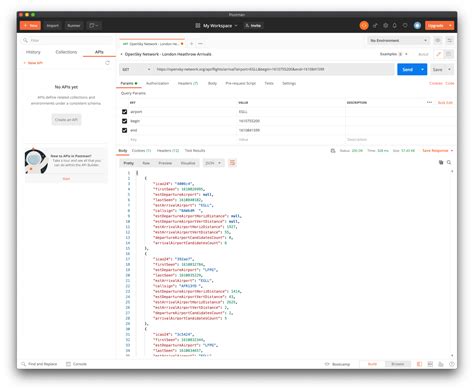Switch to the Collections sidebar tab
Screen dimensions: 474x391
point(66,52)
